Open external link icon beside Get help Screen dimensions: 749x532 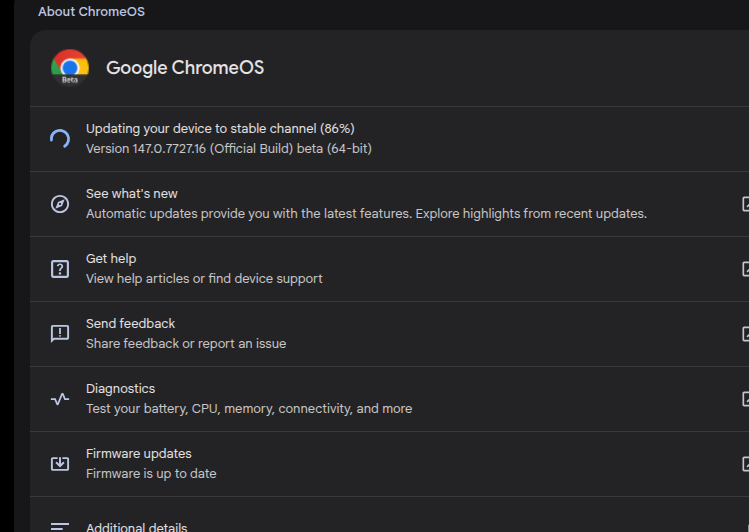pyautogui.click(x=744, y=269)
